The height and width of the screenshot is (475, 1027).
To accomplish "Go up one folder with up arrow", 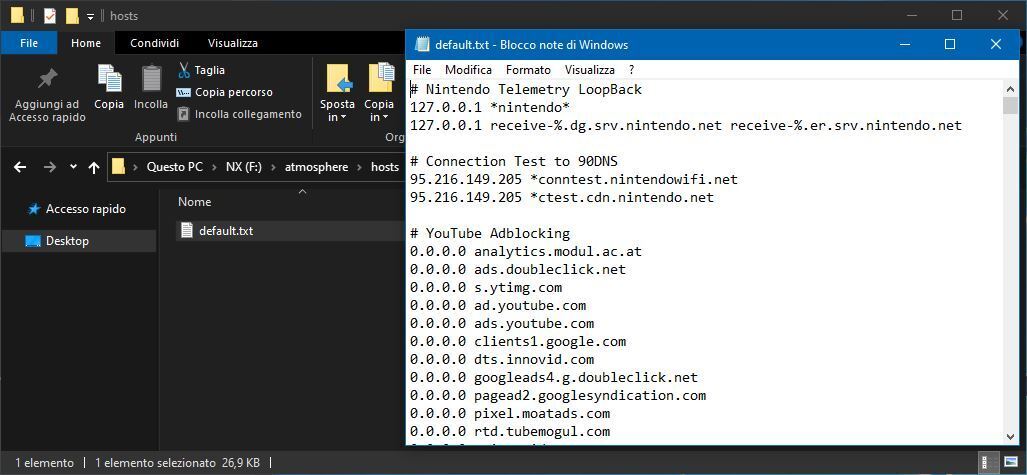I will [x=94, y=167].
